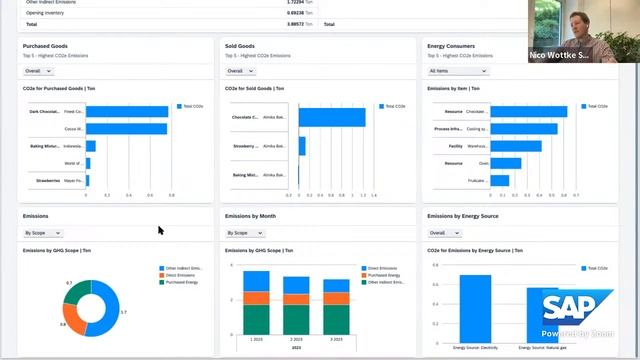
Task: Select the Strawberry bar in Sold Goods chart
Action: (x=302, y=146)
